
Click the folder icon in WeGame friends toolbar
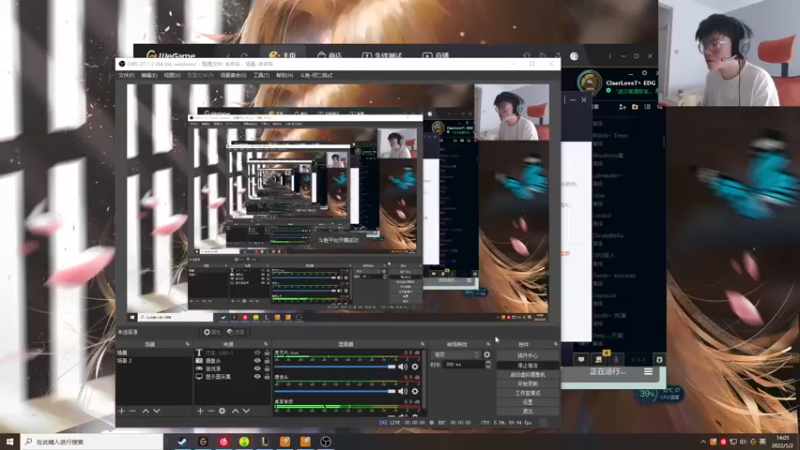pos(635,107)
